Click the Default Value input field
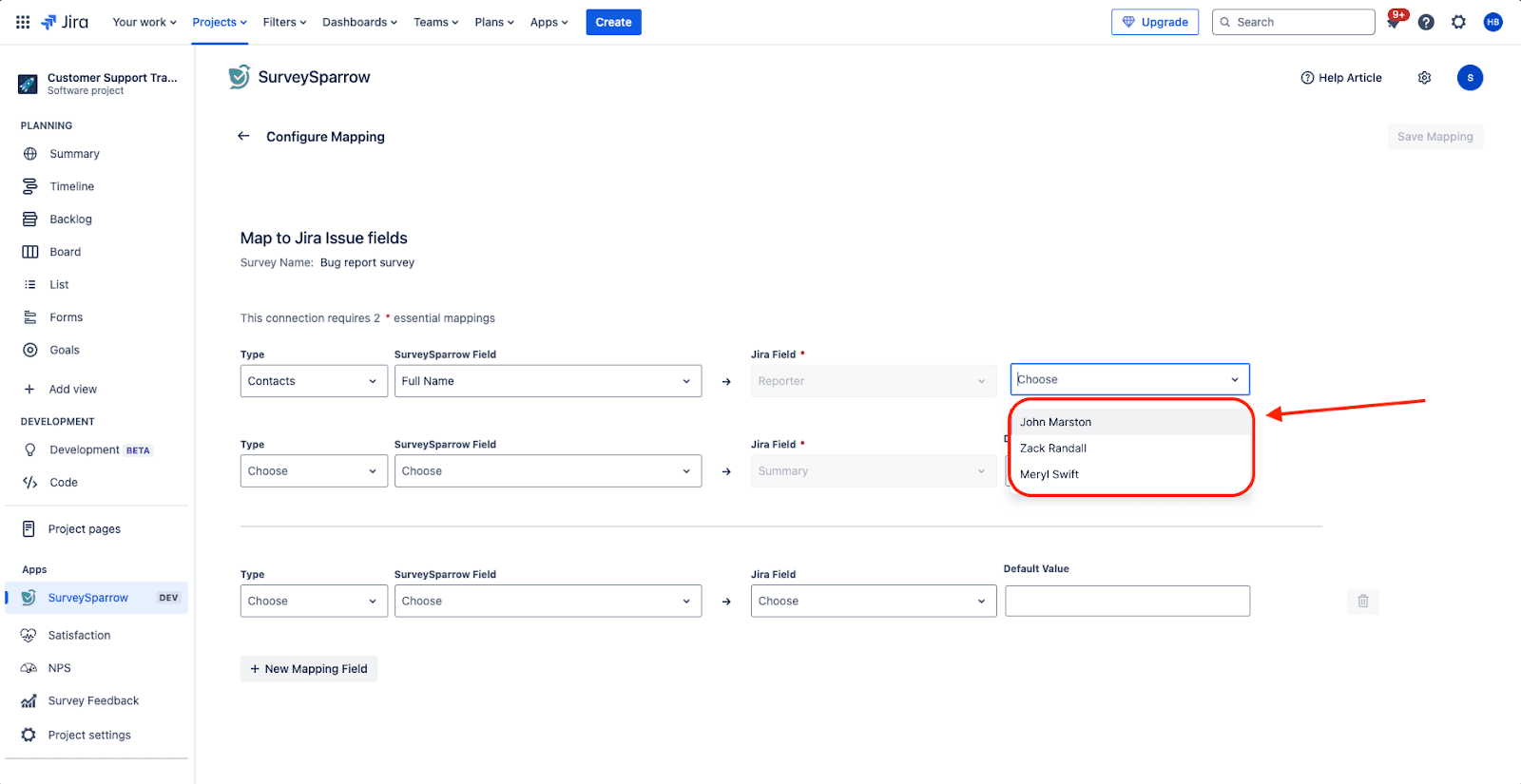 pyautogui.click(x=1126, y=601)
